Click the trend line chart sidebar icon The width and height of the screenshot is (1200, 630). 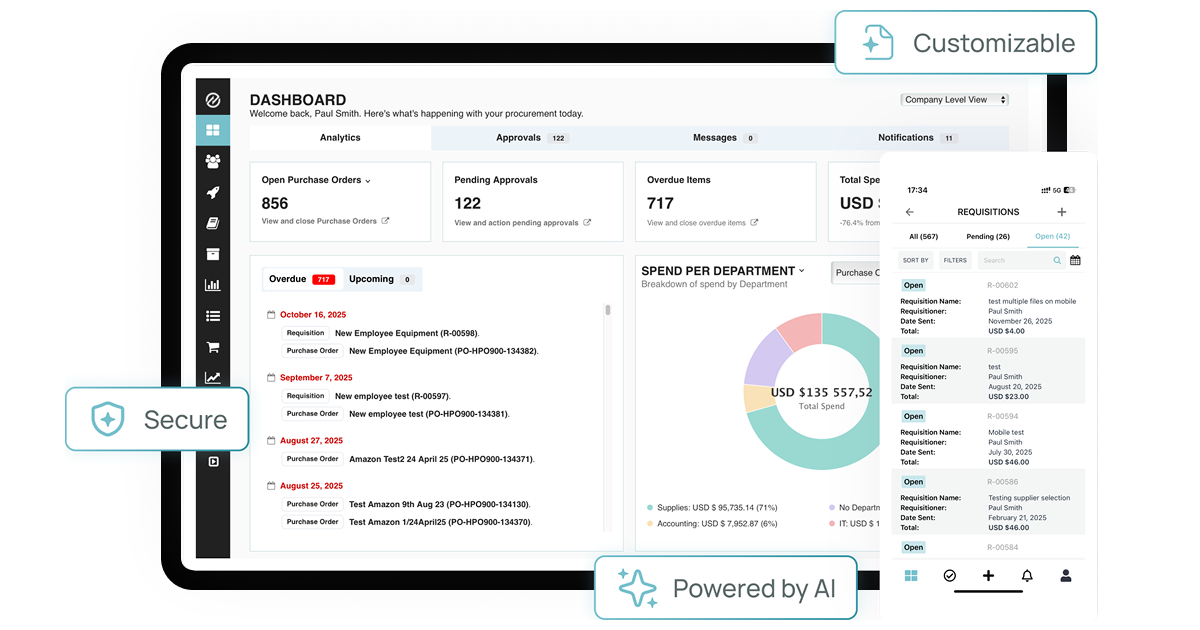pyautogui.click(x=213, y=378)
